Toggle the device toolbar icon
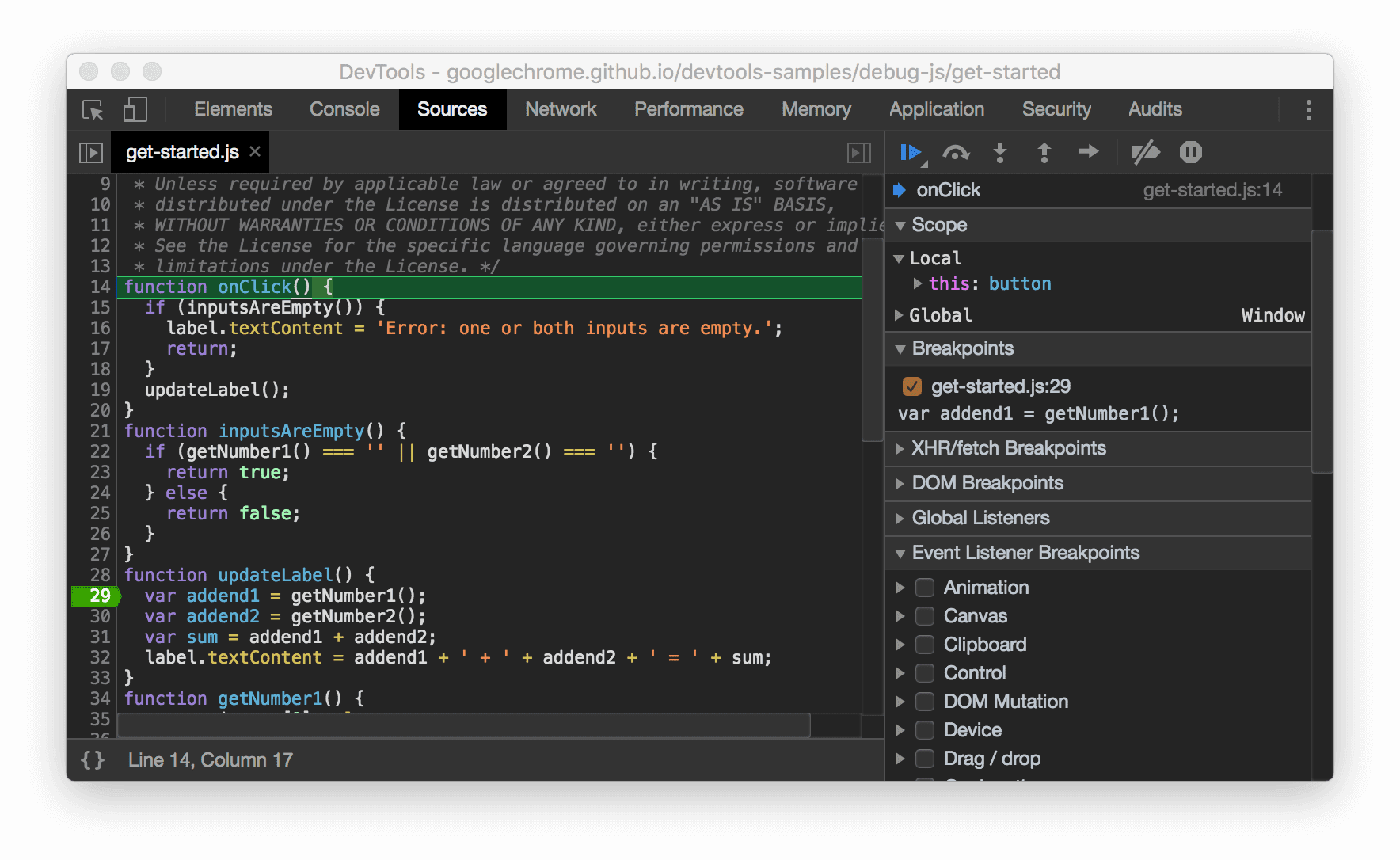The height and width of the screenshot is (860, 1400). pyautogui.click(x=135, y=109)
